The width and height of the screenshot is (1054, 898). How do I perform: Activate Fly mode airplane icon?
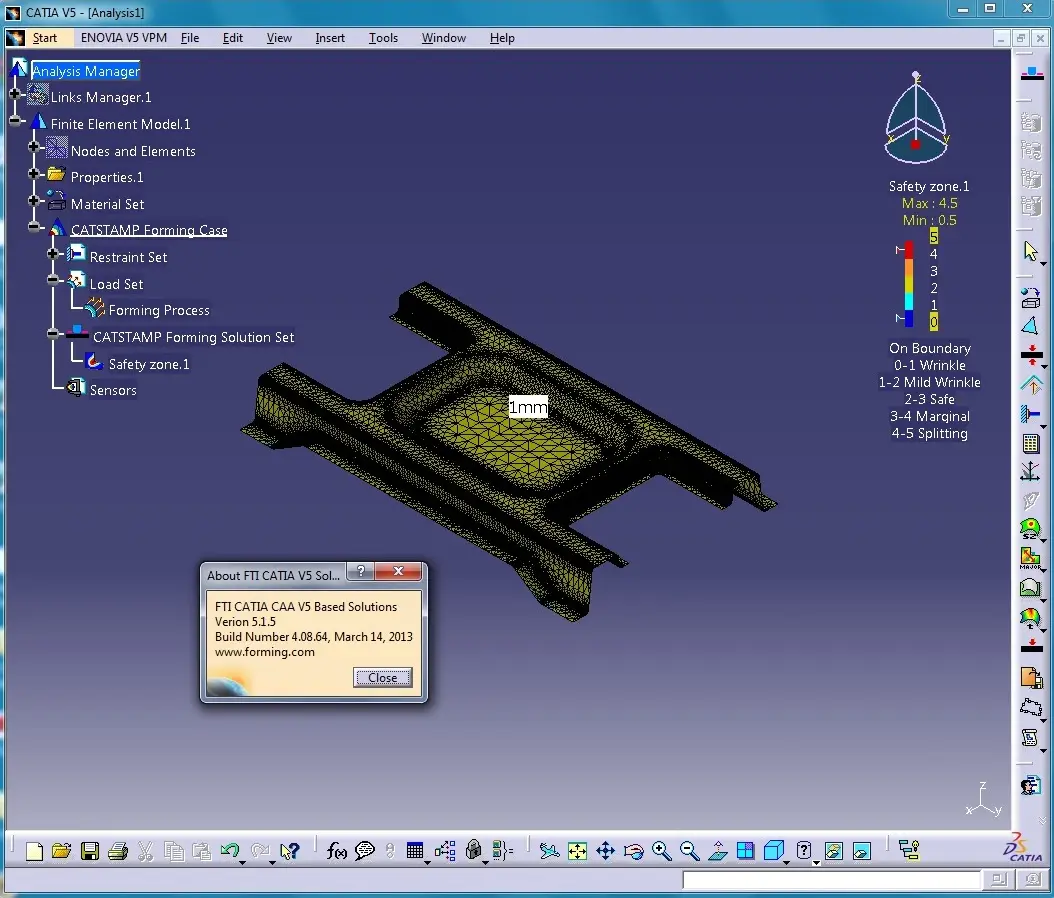click(x=549, y=851)
